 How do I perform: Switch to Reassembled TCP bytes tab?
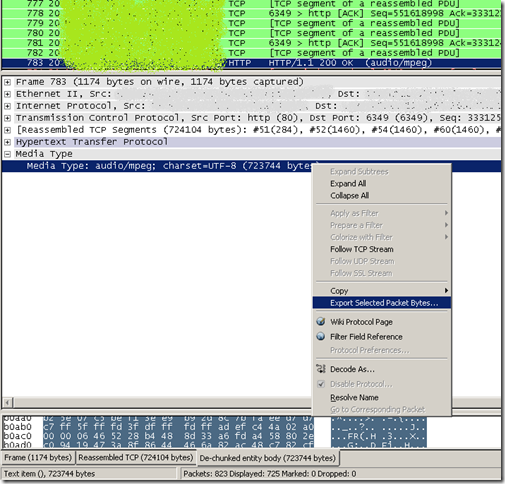pyautogui.click(x=136, y=458)
